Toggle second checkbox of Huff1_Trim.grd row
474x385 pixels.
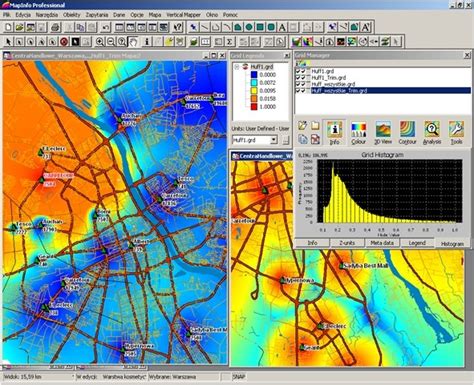coord(303,77)
